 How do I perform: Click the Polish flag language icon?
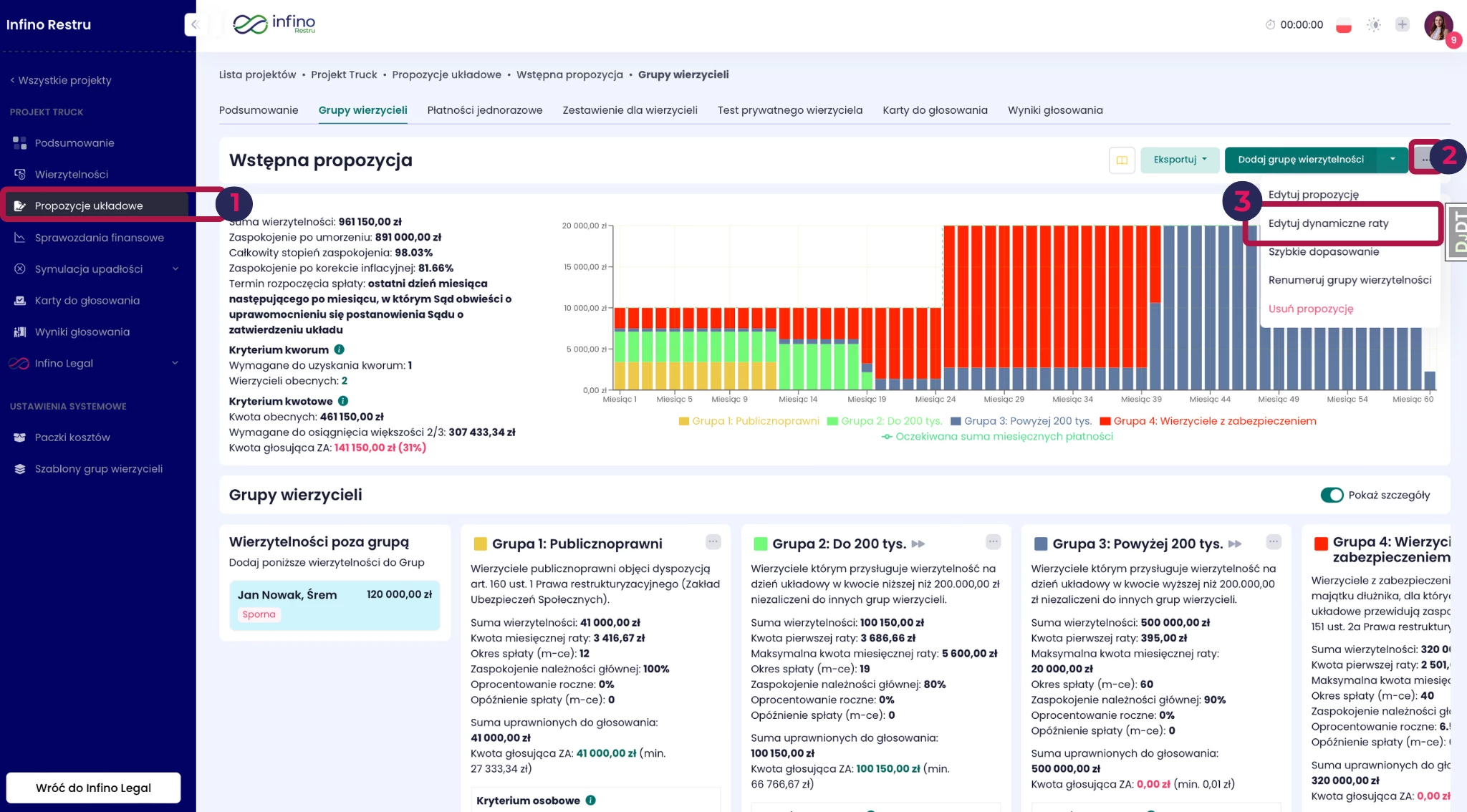1344,26
